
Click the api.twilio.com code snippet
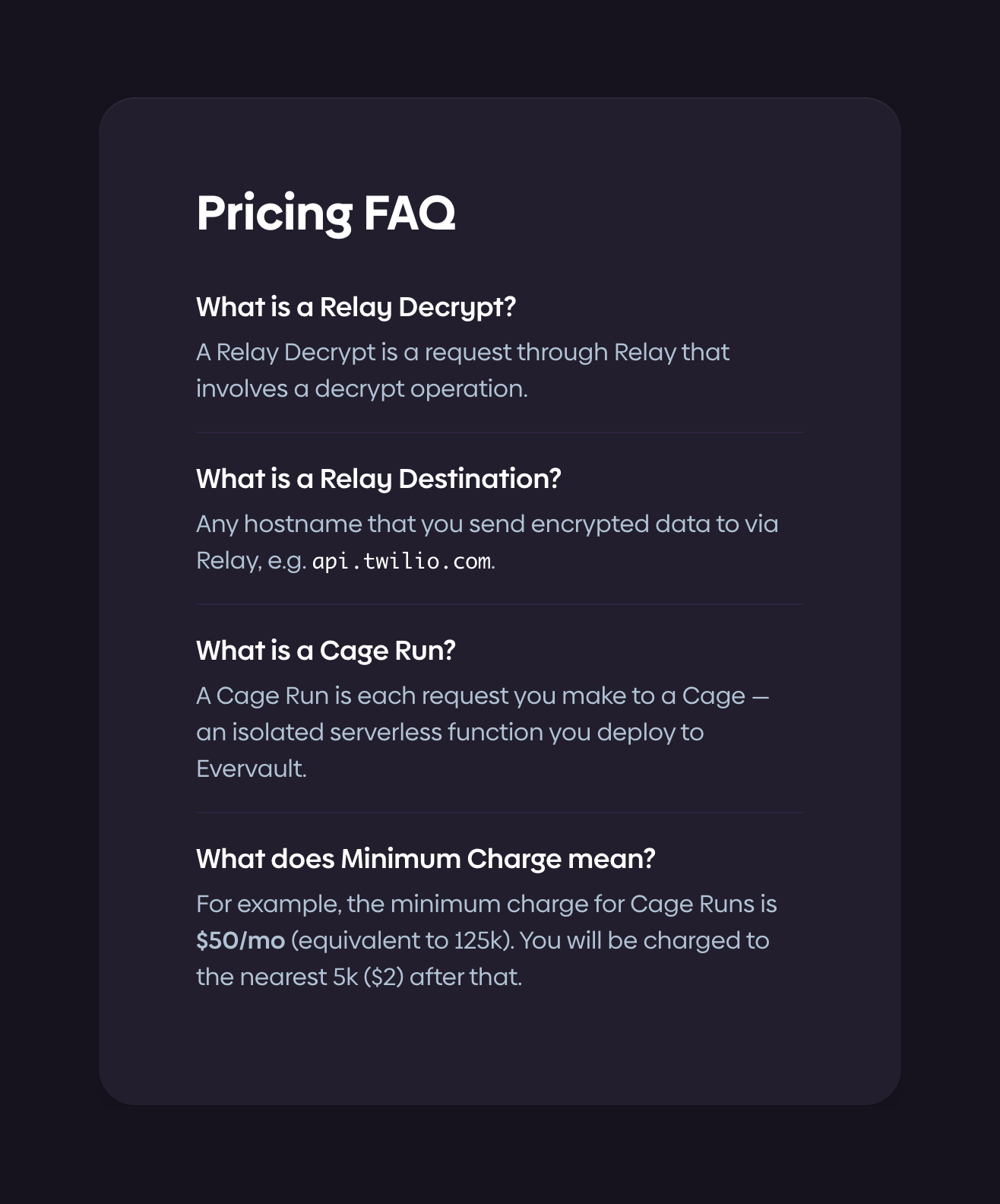click(x=401, y=562)
